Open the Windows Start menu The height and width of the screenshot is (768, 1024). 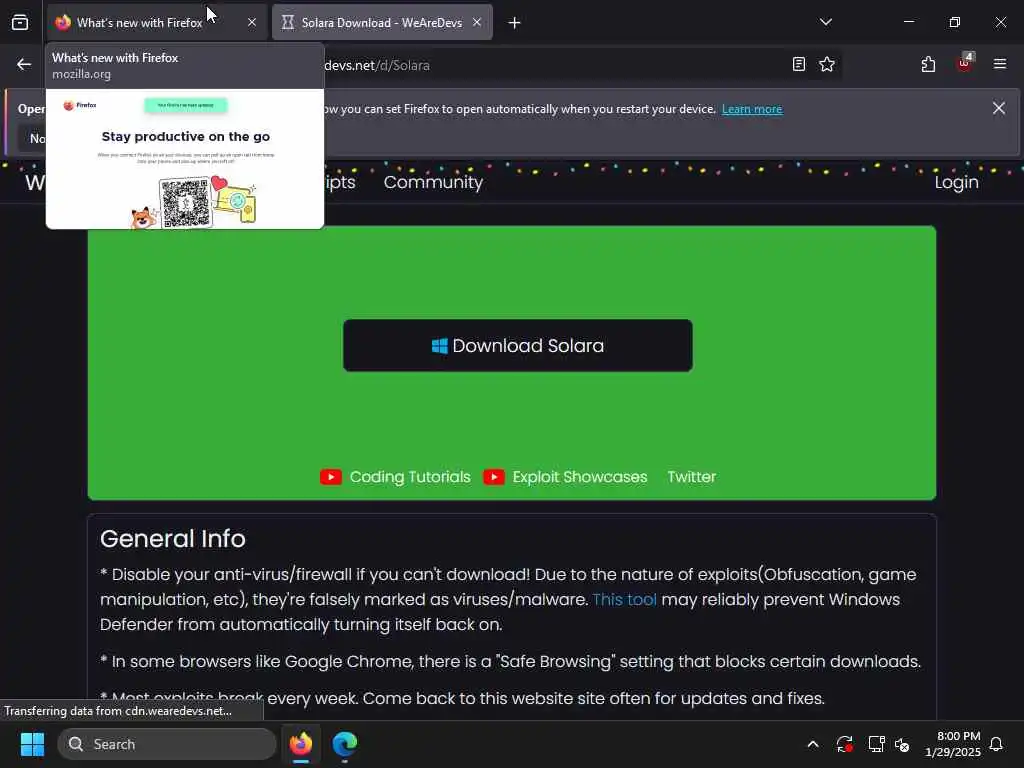coord(32,744)
